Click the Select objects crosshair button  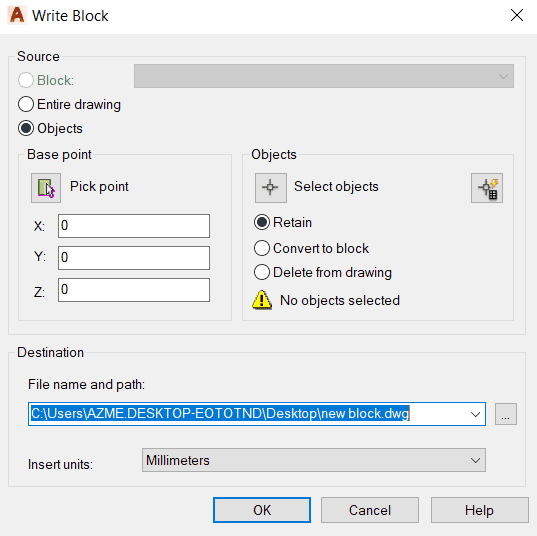point(271,188)
